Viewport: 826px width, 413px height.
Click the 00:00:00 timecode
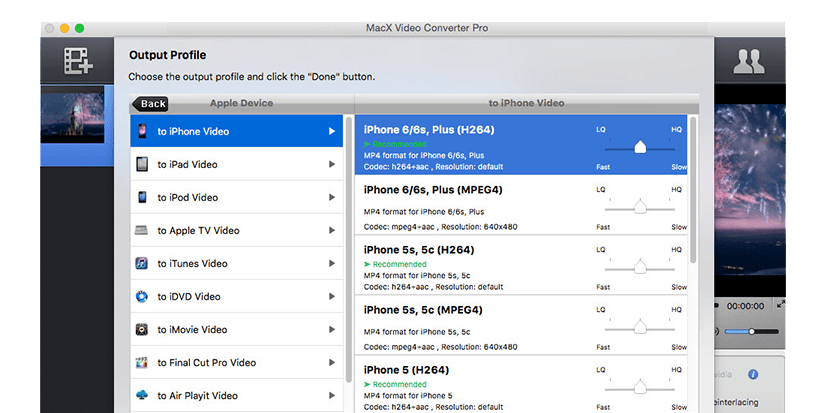(745, 306)
